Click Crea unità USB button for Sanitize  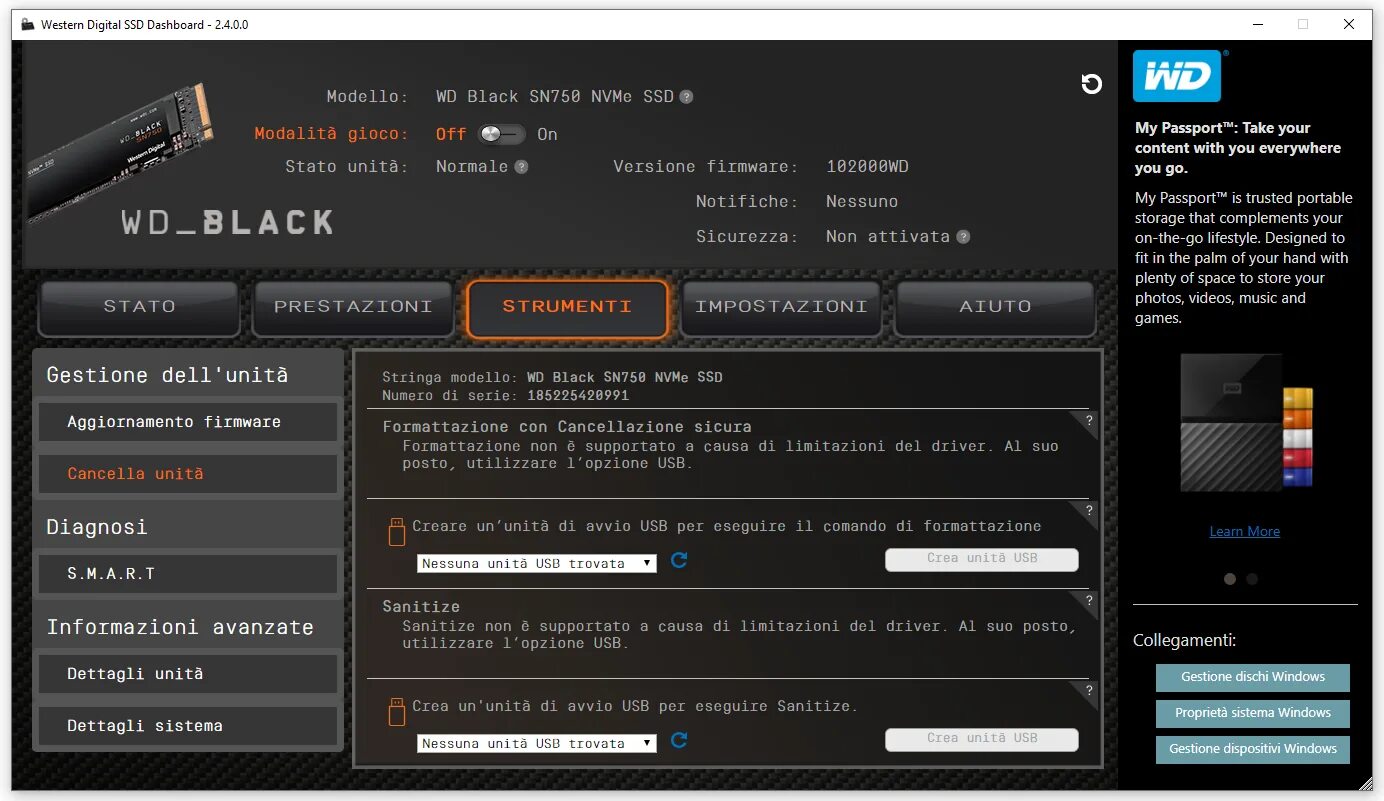point(982,739)
